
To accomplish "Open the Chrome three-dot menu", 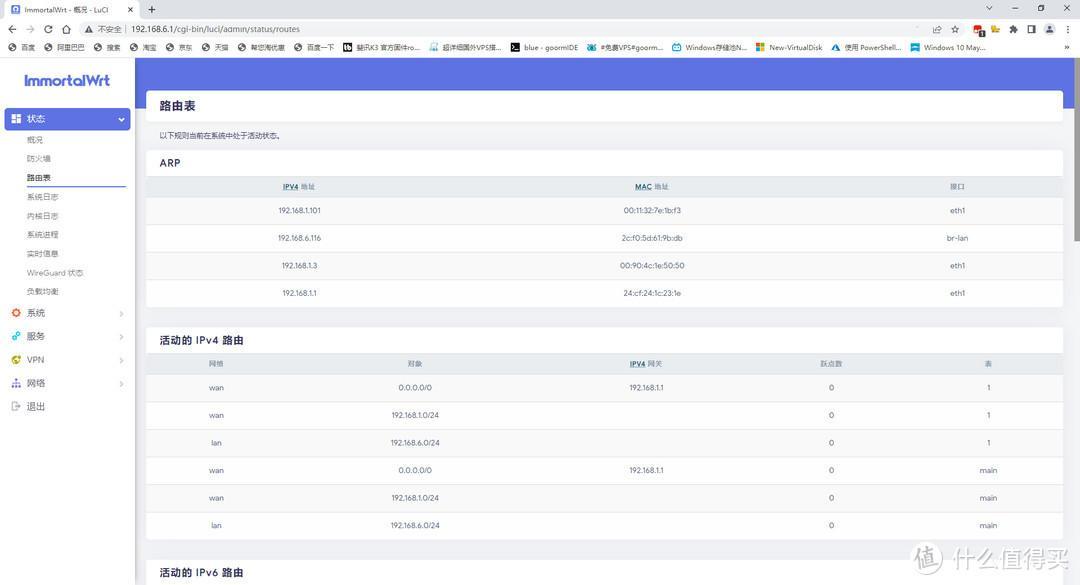I will (1068, 29).
